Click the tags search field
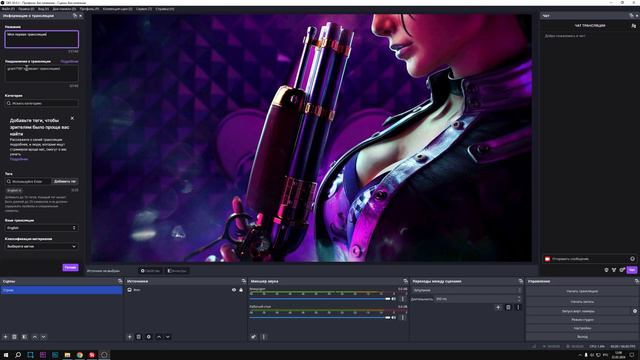The height and width of the screenshot is (360, 640). [28, 181]
